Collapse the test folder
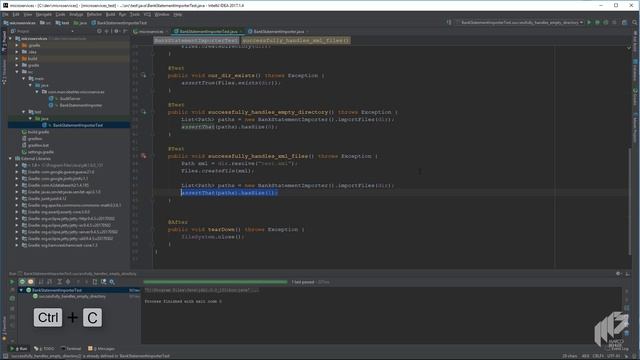Screen dimensions: 640x360 [x=24, y=112]
